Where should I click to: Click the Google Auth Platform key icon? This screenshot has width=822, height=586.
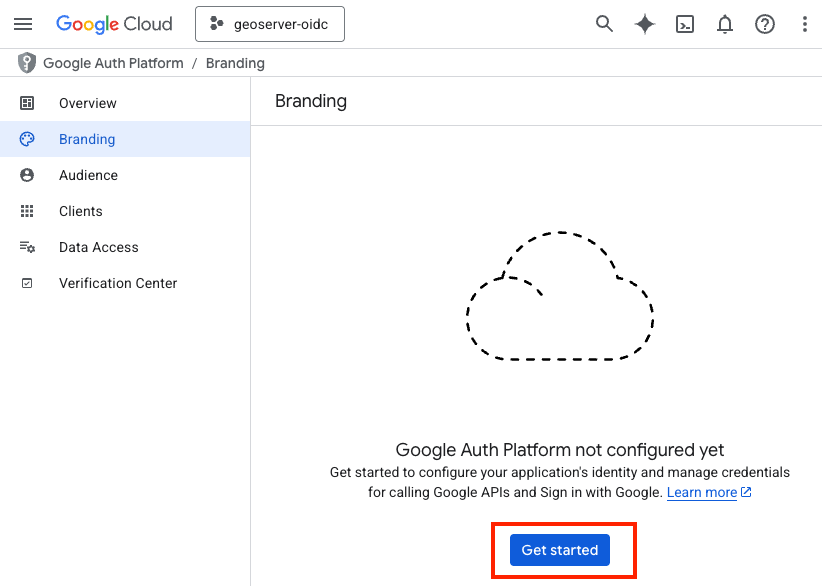(25, 62)
